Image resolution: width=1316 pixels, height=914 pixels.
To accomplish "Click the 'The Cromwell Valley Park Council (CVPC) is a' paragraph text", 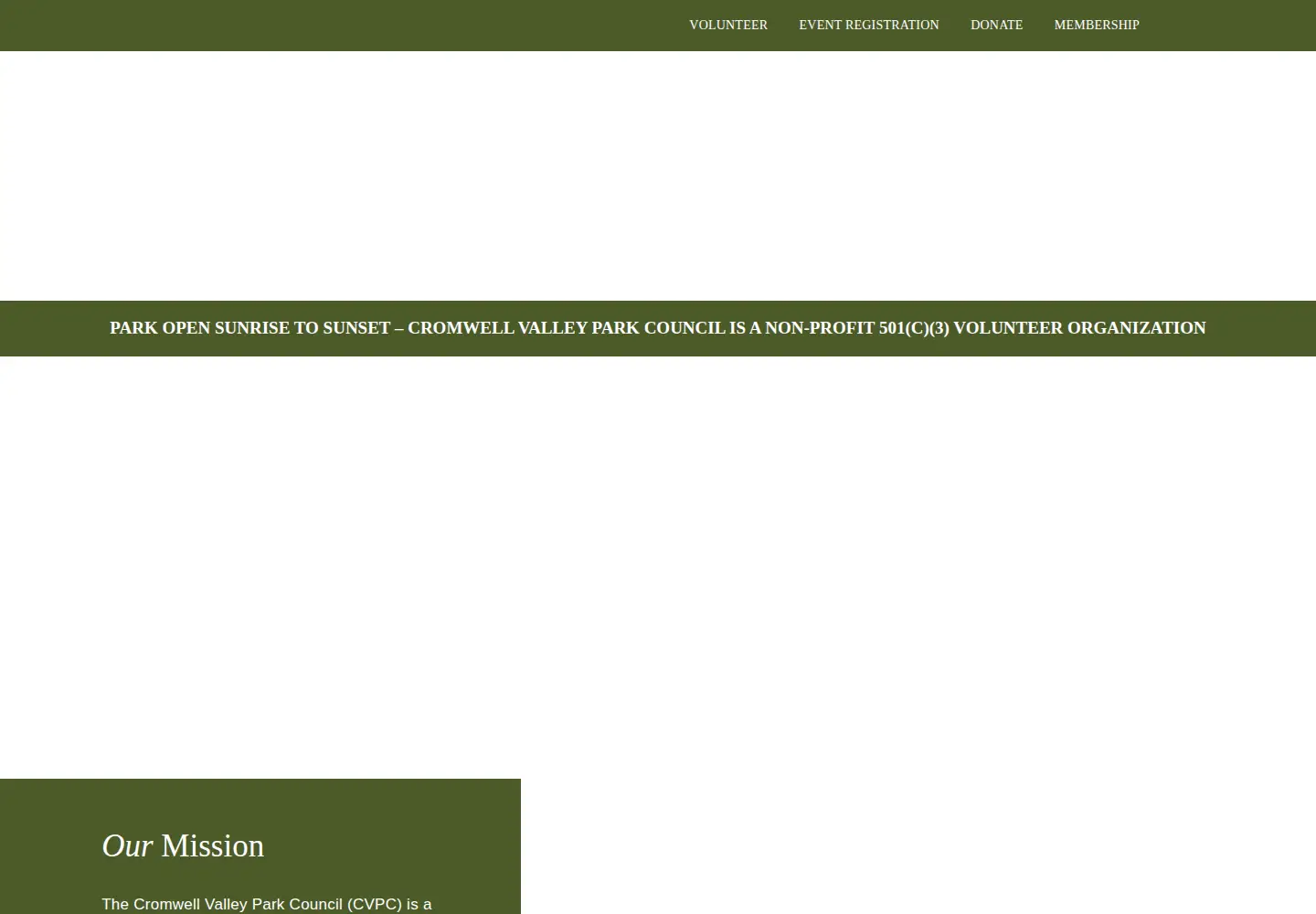I will [x=266, y=904].
